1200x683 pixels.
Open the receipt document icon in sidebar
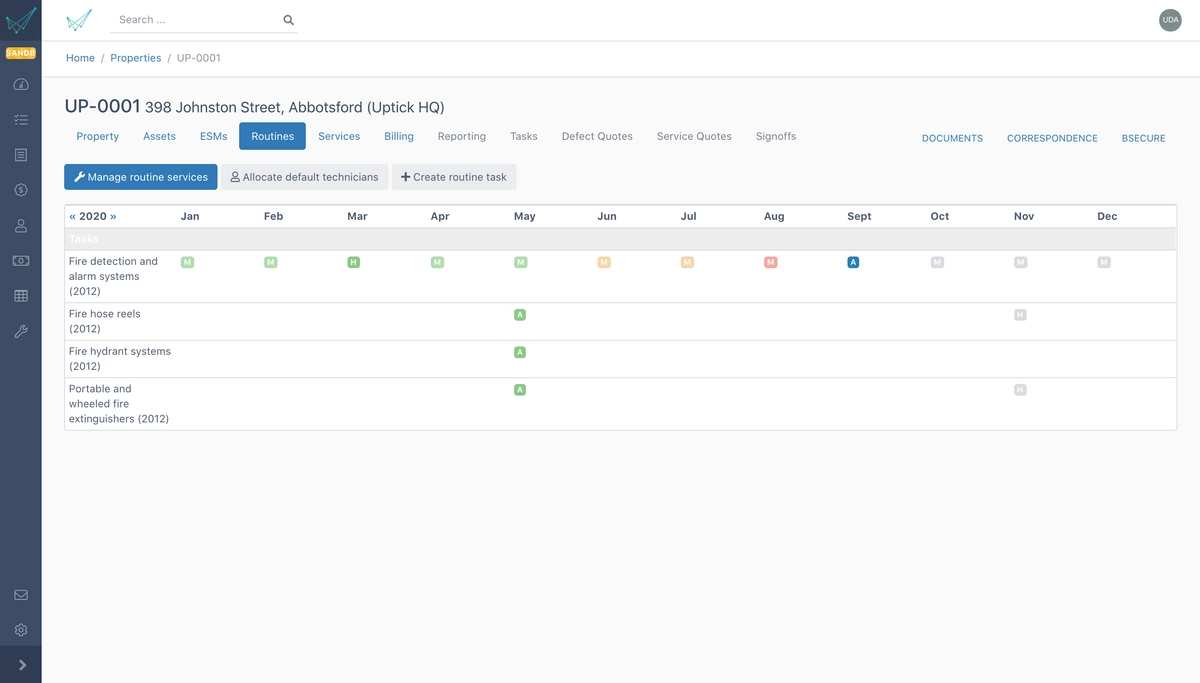coord(21,155)
